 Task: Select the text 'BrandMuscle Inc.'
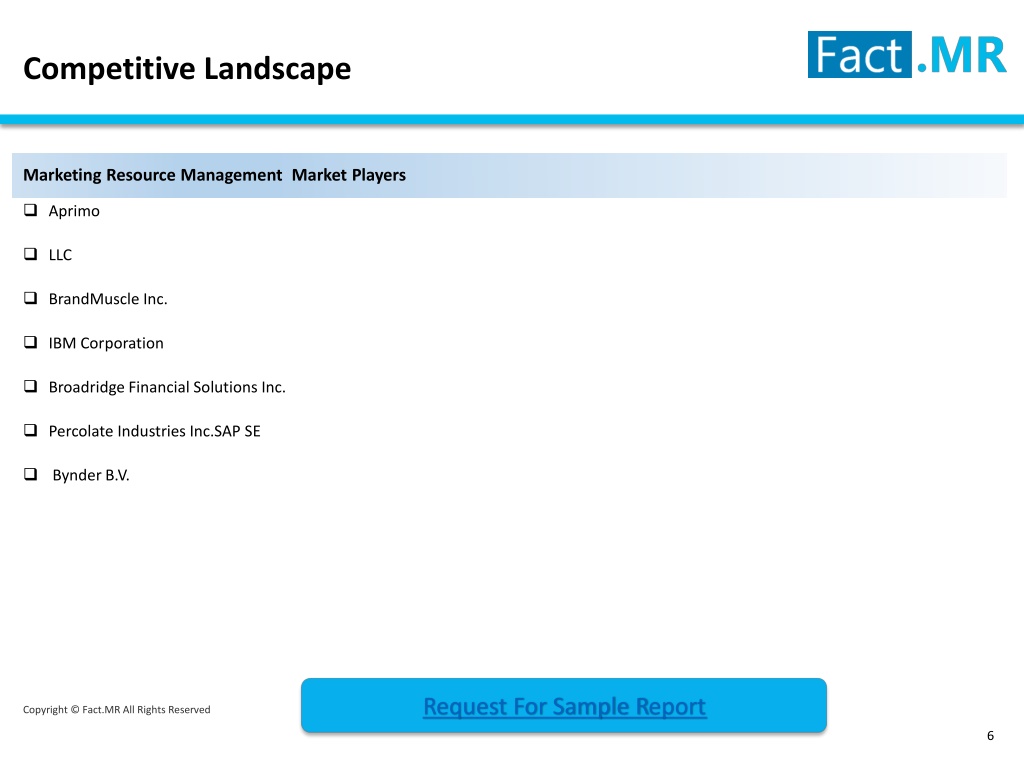click(108, 299)
